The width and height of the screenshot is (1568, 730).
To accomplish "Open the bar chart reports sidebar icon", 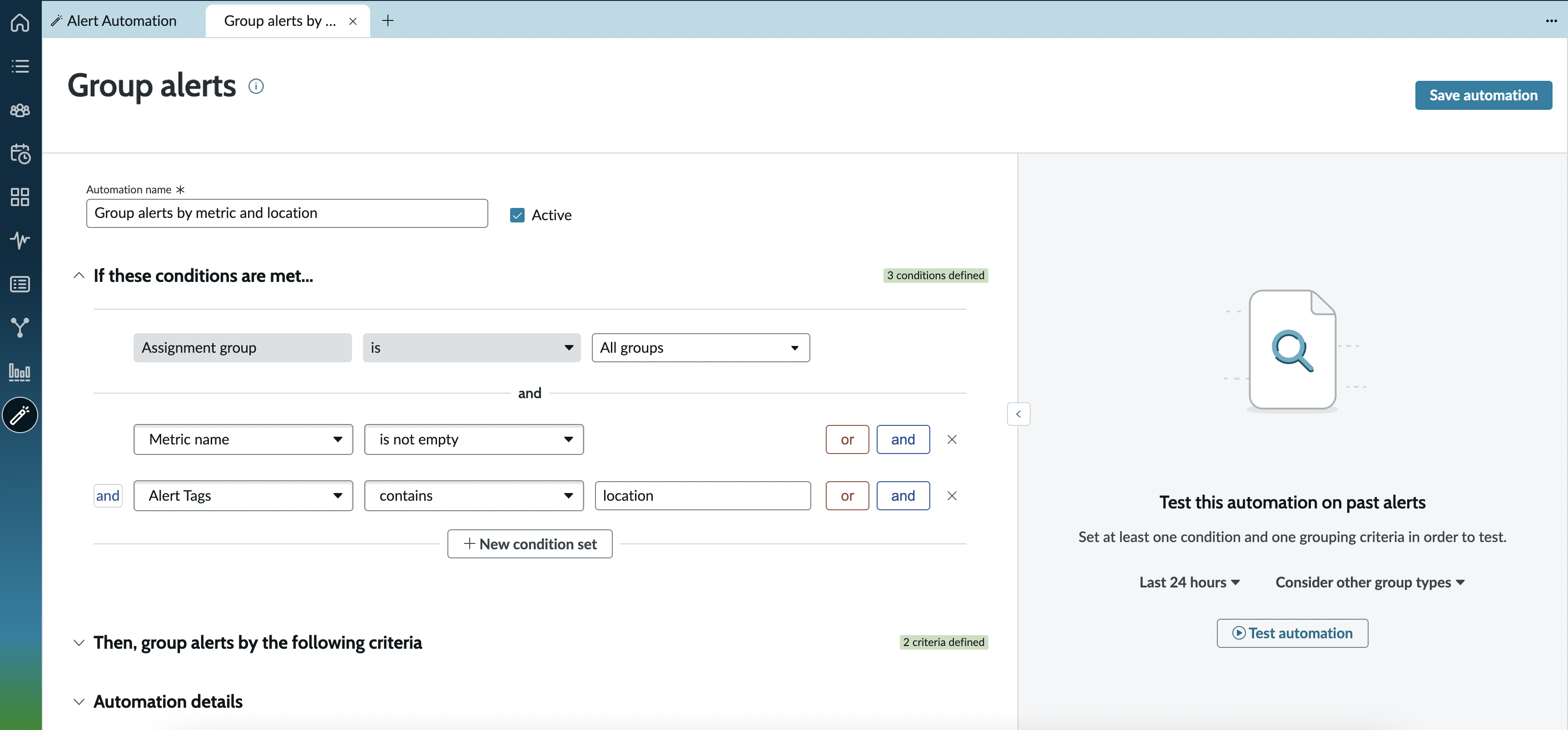I will pyautogui.click(x=20, y=372).
